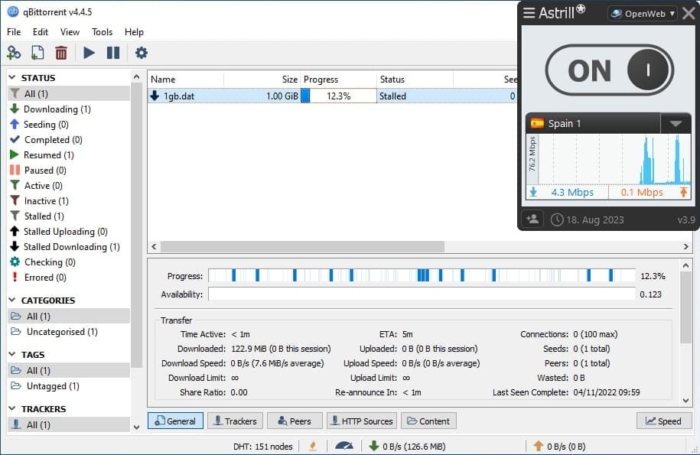The image size is (700, 455).
Task: Toggle the Astrill ON switch
Action: (x=609, y=70)
